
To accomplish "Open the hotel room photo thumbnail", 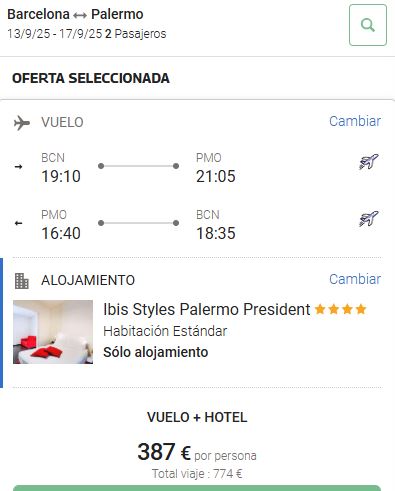I will point(53,332).
